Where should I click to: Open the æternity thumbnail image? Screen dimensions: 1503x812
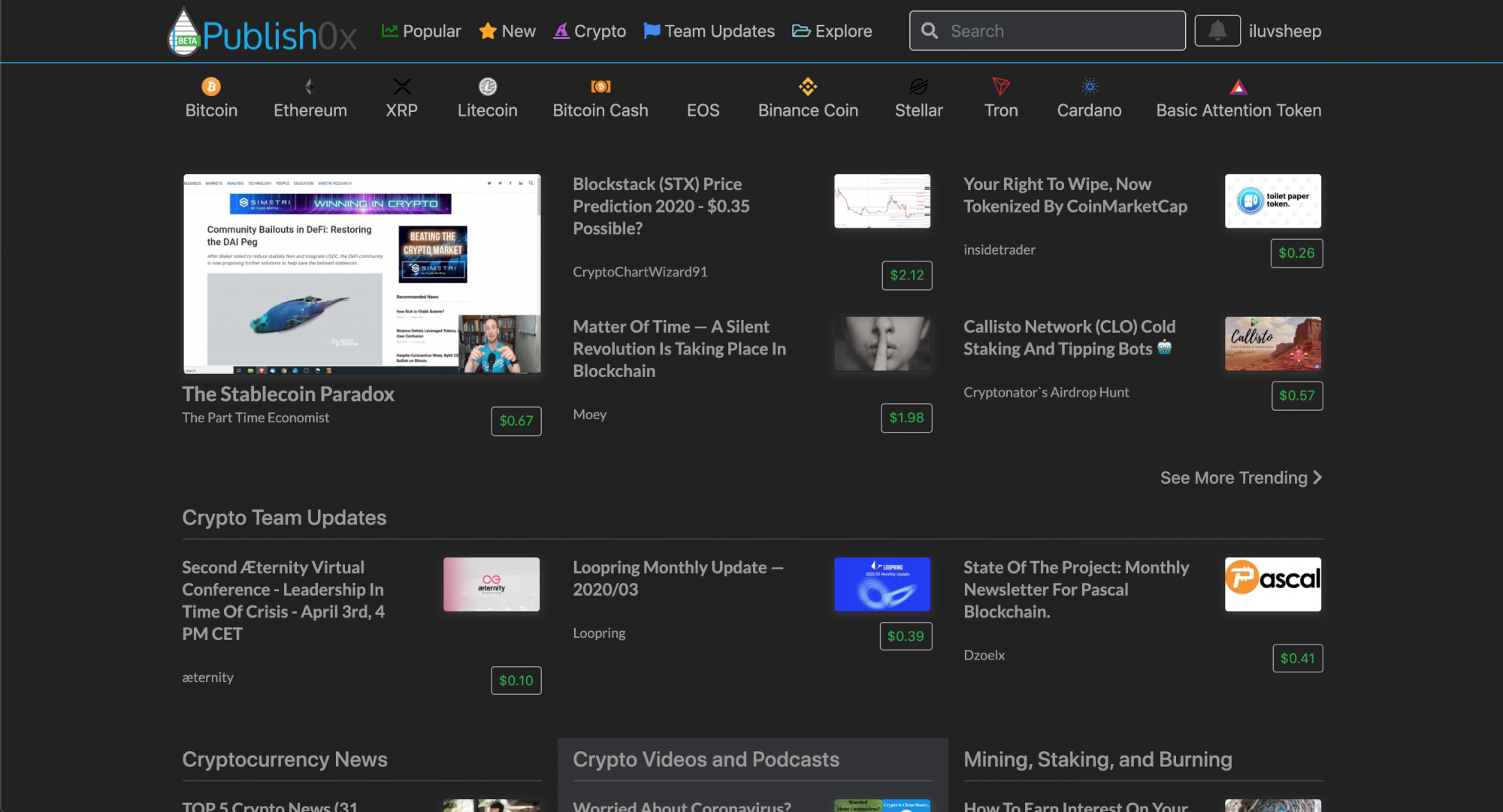(x=491, y=584)
